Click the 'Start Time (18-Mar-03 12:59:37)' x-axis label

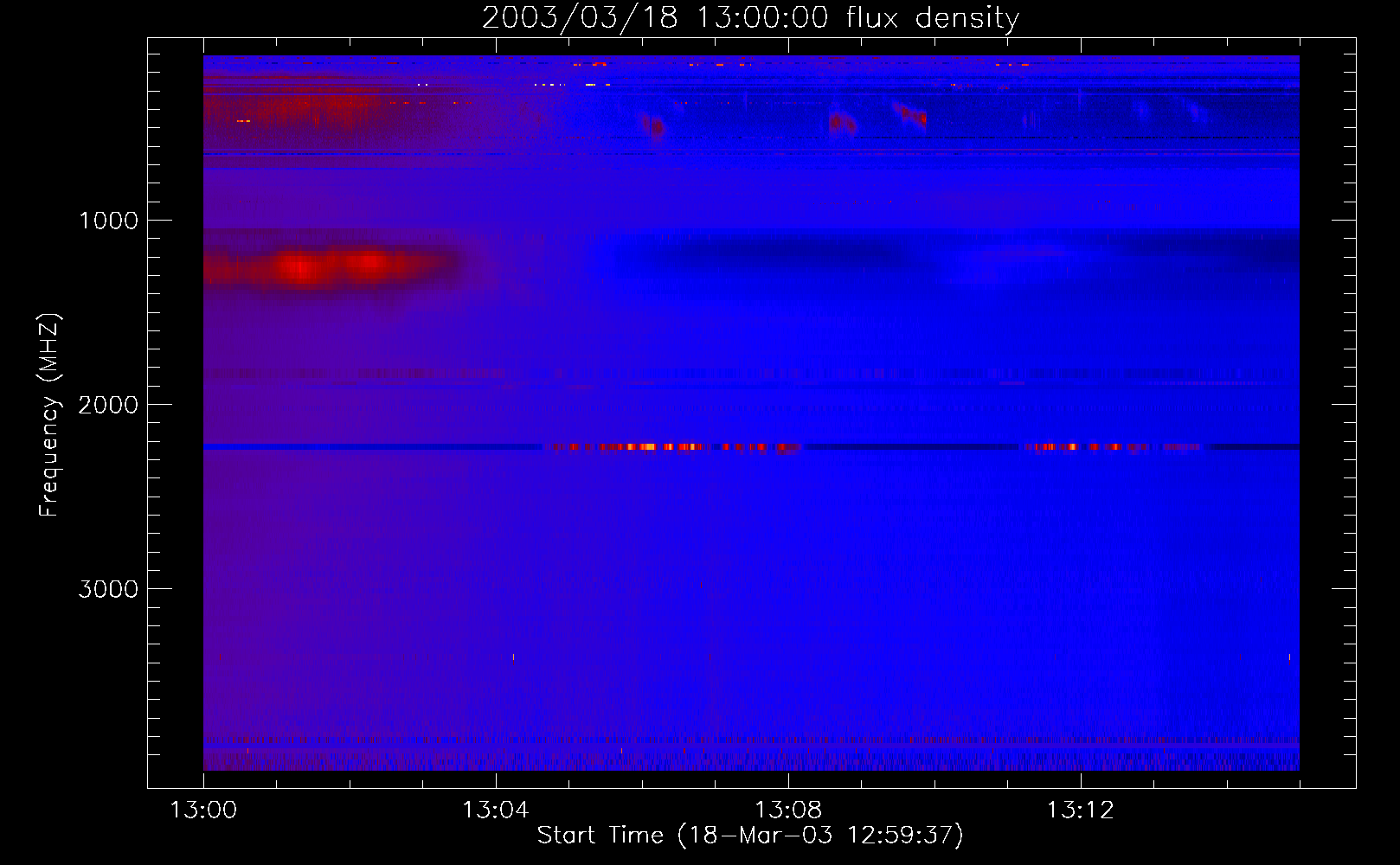pyautogui.click(x=750, y=836)
